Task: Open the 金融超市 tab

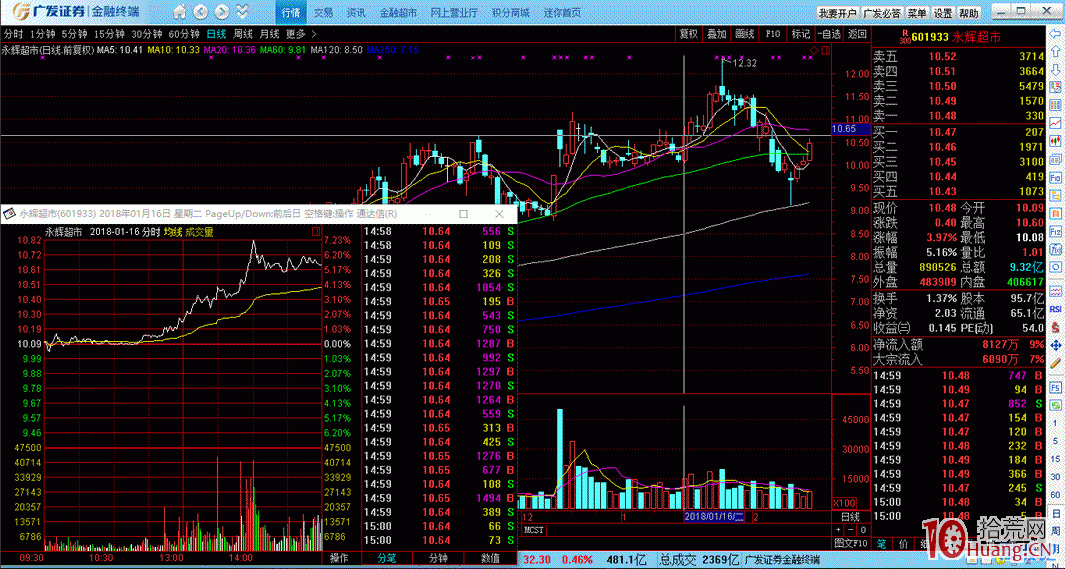Action: coord(397,12)
